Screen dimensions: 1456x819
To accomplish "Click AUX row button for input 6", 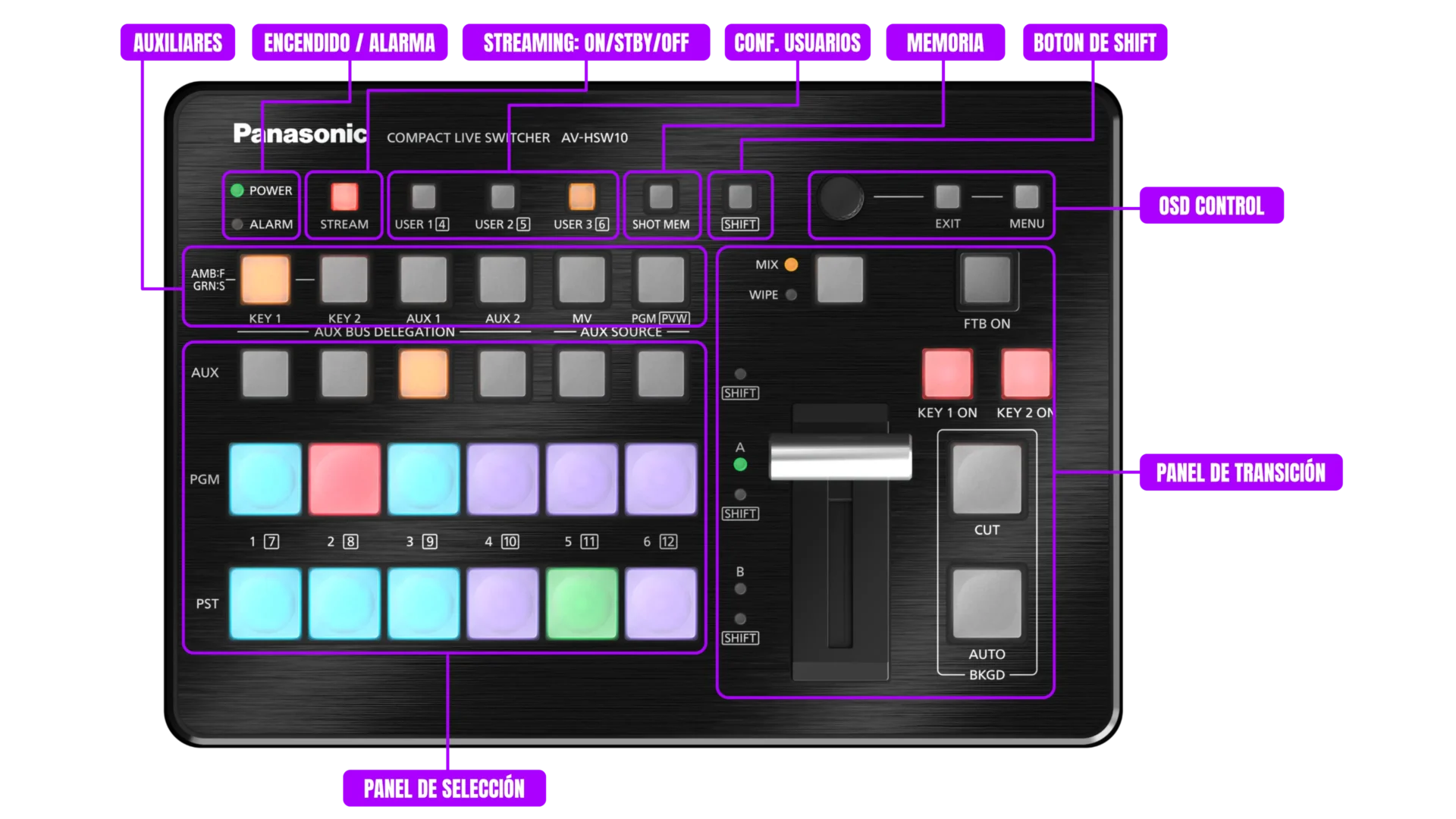I will click(x=661, y=373).
